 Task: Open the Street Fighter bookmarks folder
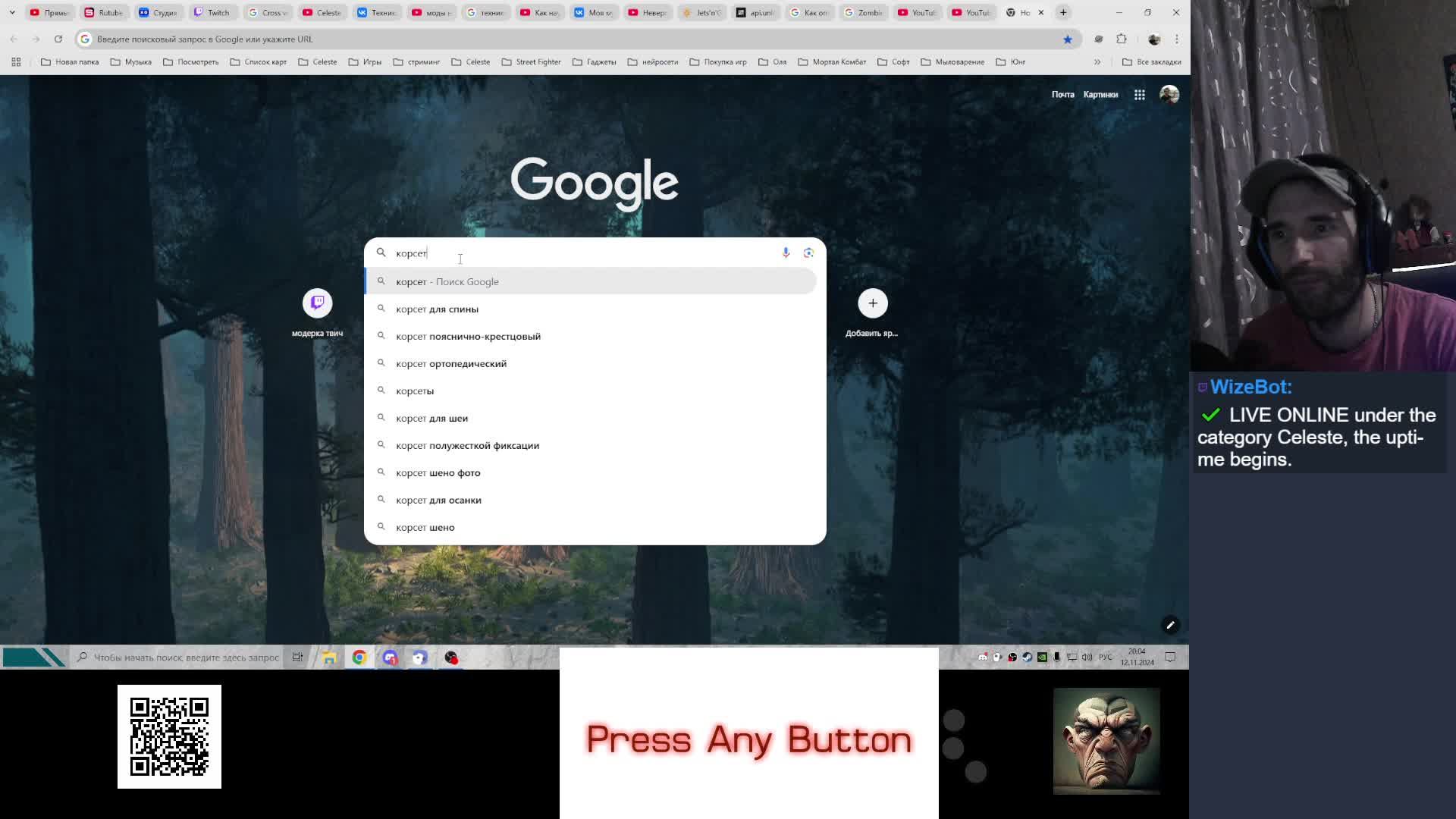click(531, 62)
